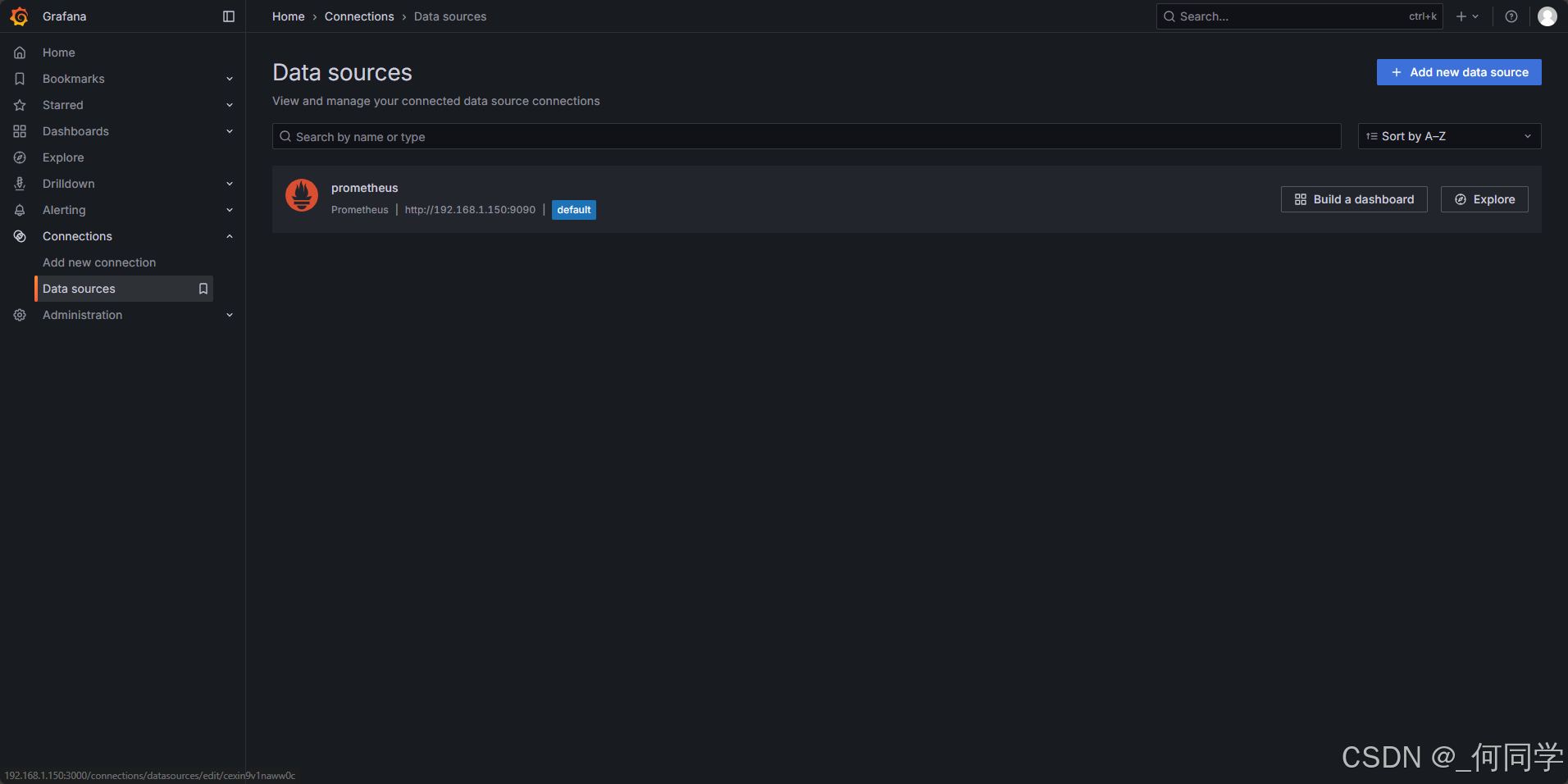Click the Prometheus type label
Screen dimensions: 1568x784
coord(360,210)
